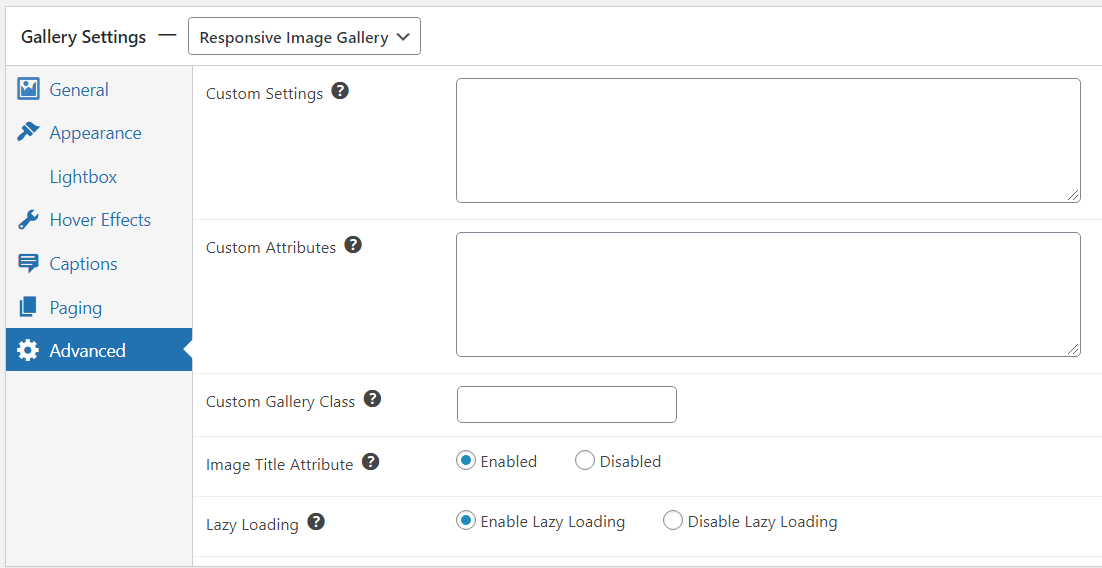Choose Enable Lazy Loading radio button
1102x568 pixels.
466,521
